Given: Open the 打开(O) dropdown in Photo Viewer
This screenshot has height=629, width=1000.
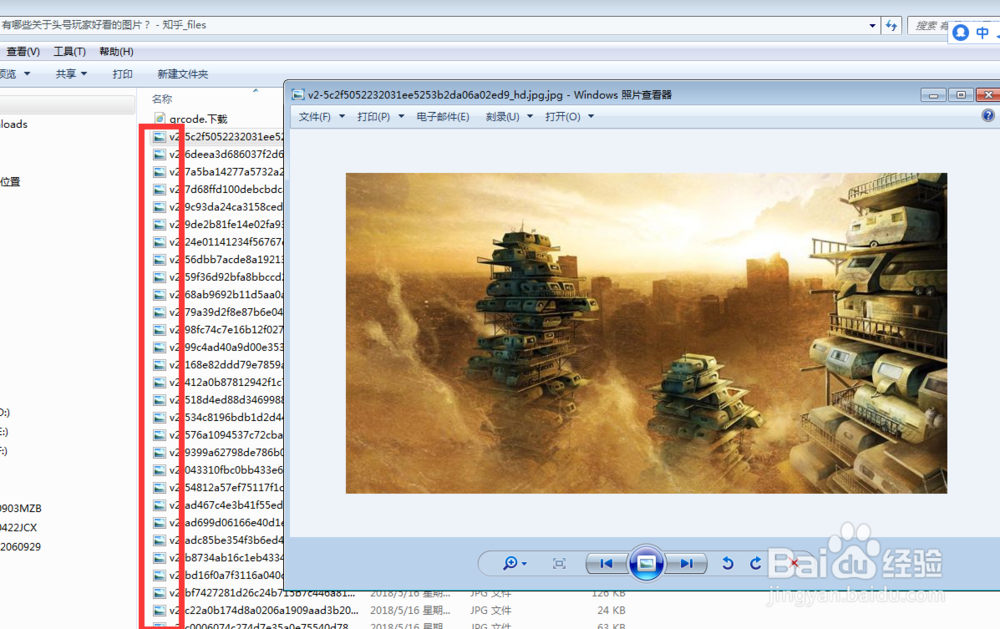Looking at the screenshot, I should point(570,117).
